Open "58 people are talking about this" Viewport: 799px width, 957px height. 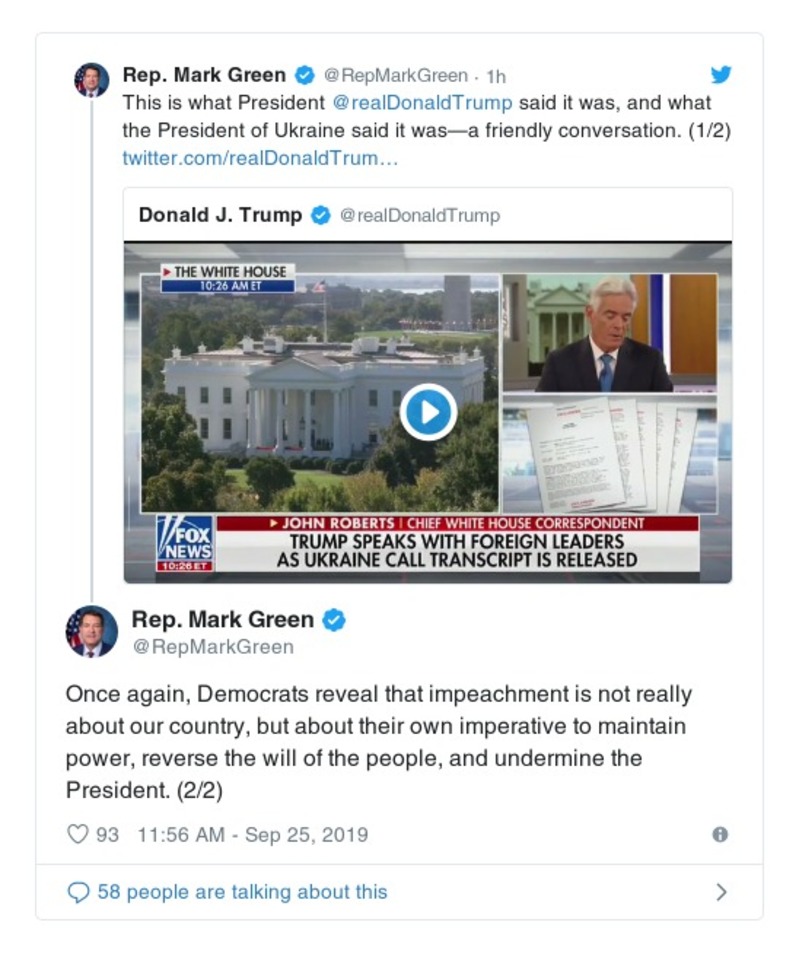[x=242, y=892]
